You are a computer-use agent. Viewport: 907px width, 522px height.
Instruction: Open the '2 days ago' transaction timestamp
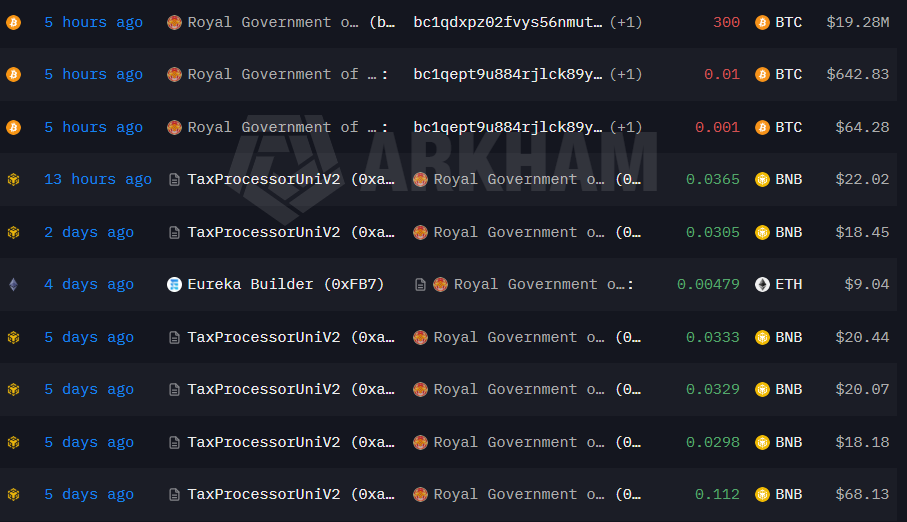coord(89,233)
